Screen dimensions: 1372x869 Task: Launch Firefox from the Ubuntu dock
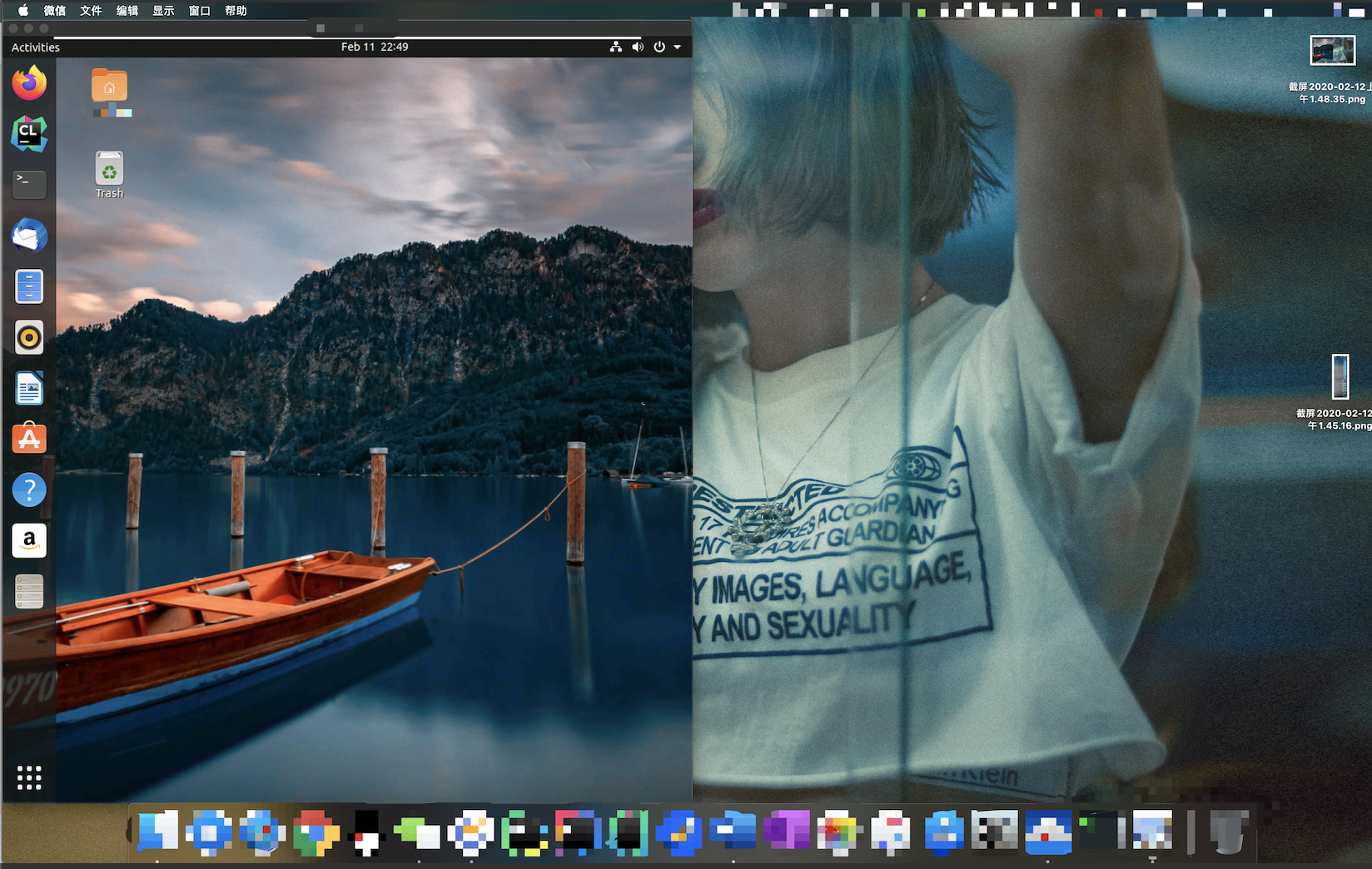coord(29,83)
